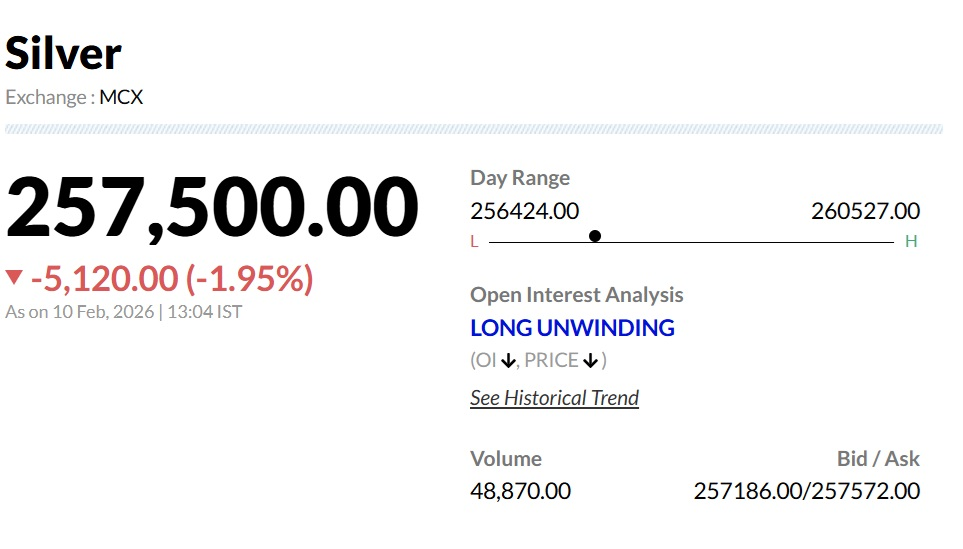
Task: Click the striped divider bar below Exchange
Action: click(474, 129)
